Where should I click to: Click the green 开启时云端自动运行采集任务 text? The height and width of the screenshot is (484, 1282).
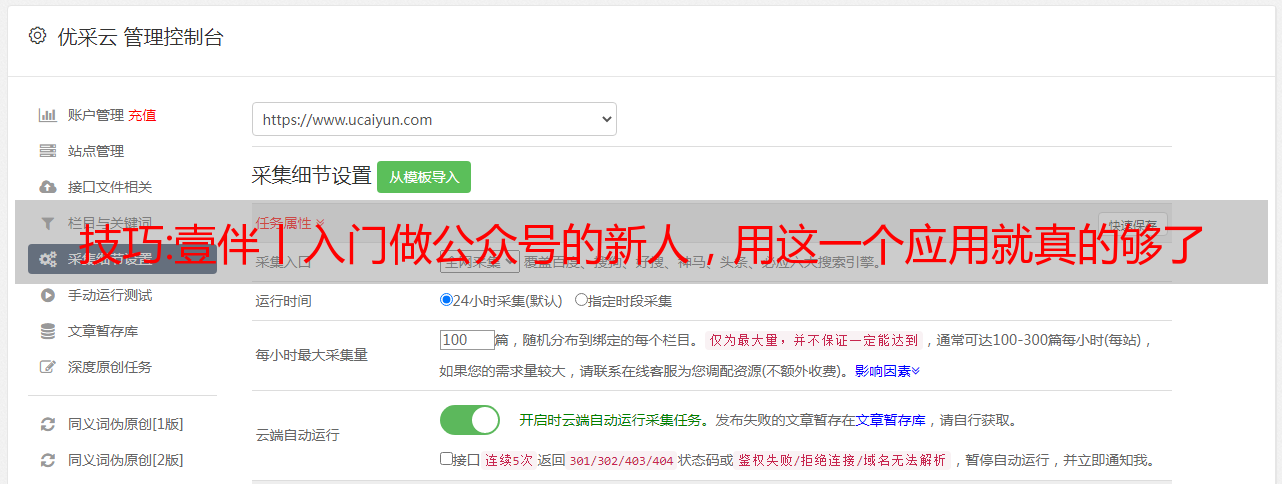(x=609, y=420)
